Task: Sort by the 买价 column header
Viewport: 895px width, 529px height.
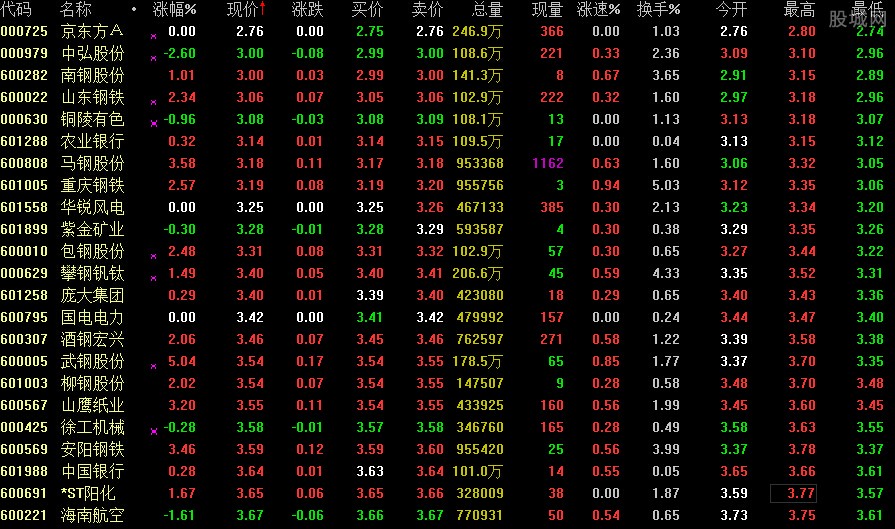Action: (368, 9)
